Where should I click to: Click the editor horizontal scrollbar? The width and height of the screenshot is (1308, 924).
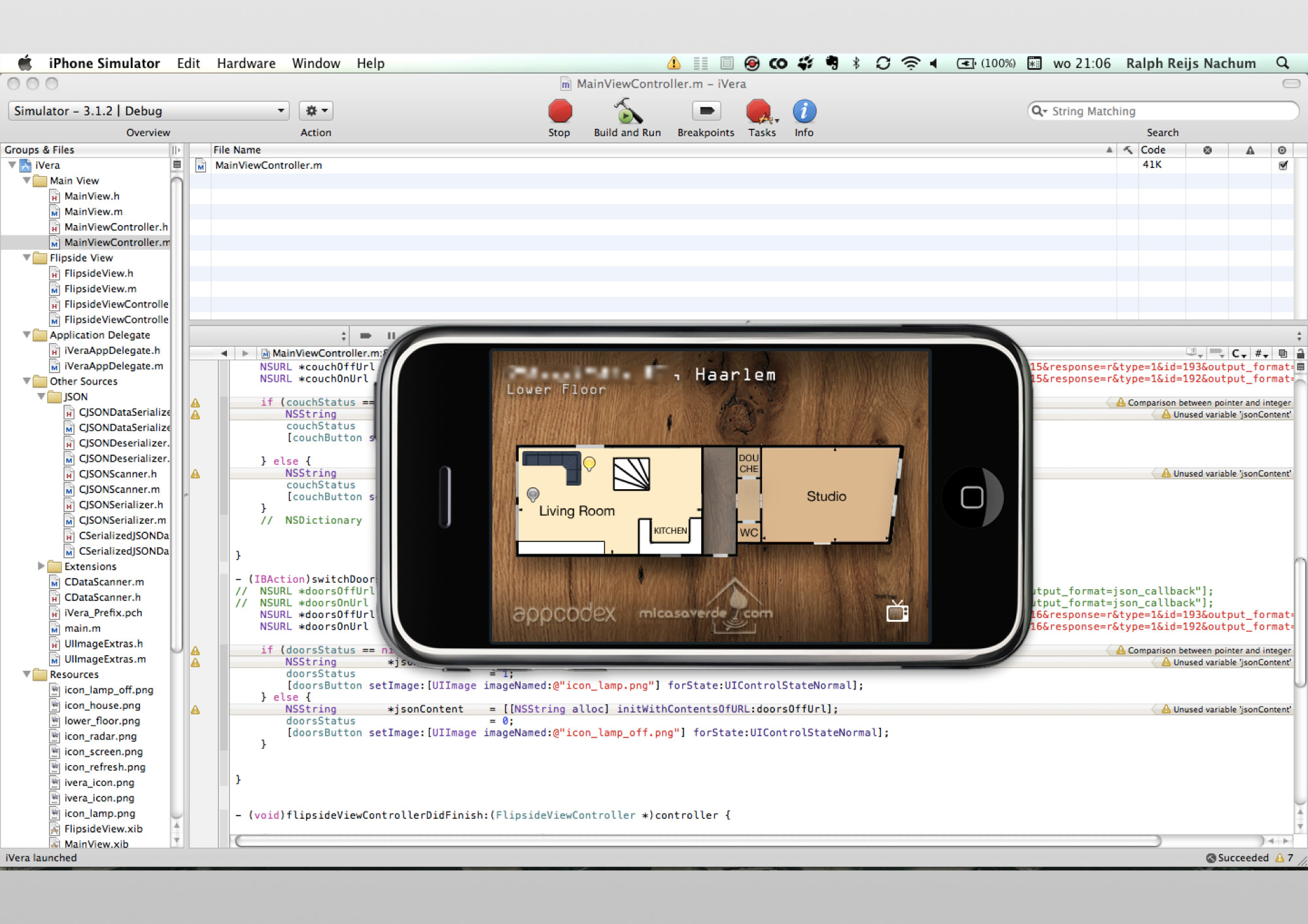click(698, 841)
